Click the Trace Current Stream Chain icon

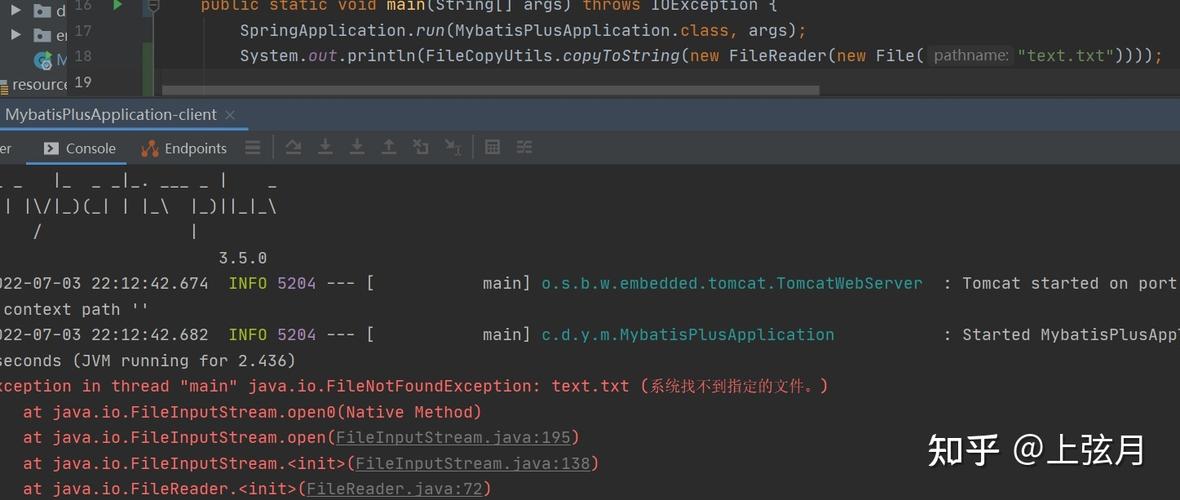(524, 148)
